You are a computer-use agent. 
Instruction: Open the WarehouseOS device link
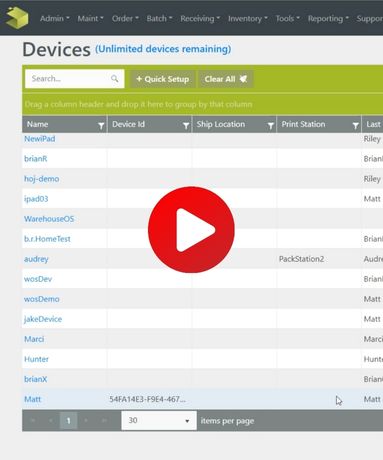pyautogui.click(x=49, y=219)
